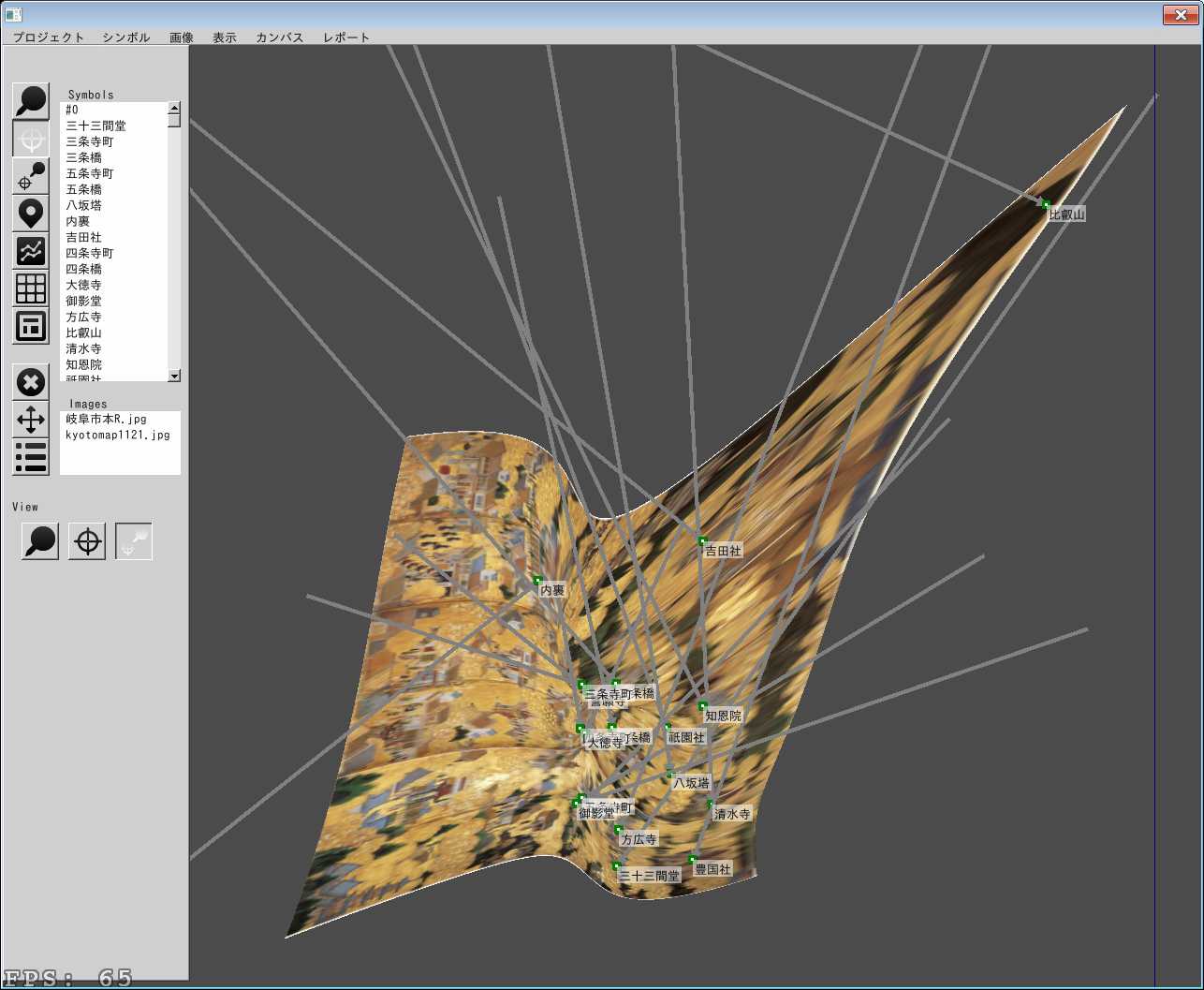Click the 清水寺 marker on canvas
Screen dimensions: 1204x990
coord(711,804)
